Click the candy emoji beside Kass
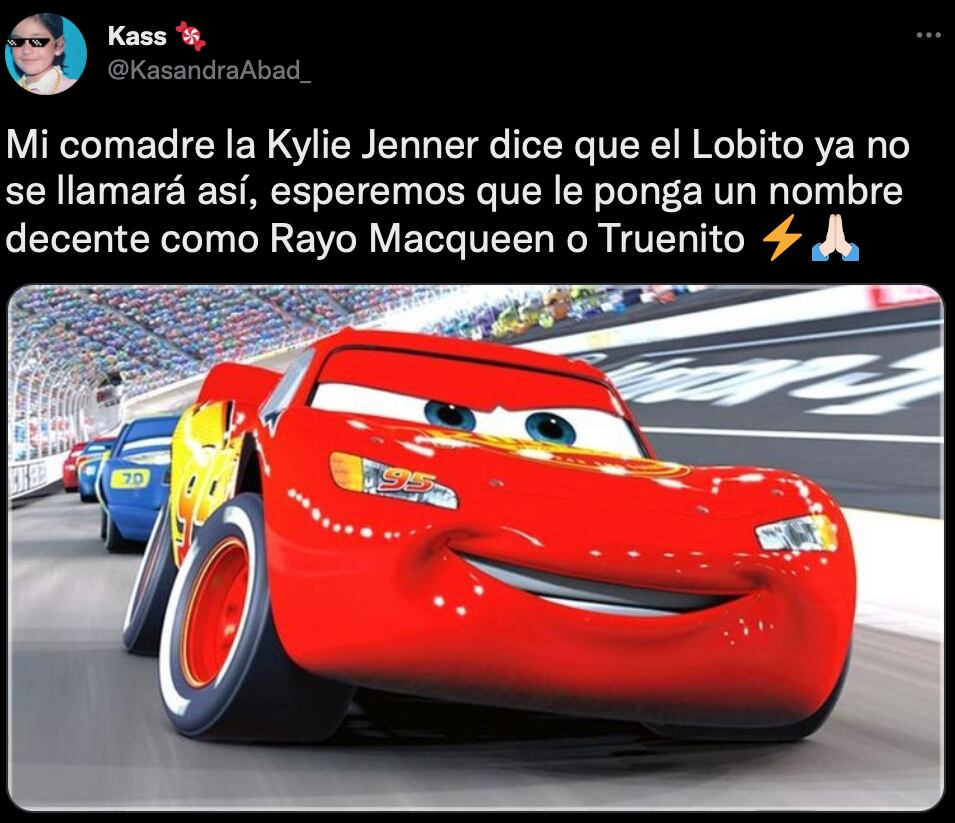Image resolution: width=955 pixels, height=823 pixels. (x=191, y=35)
